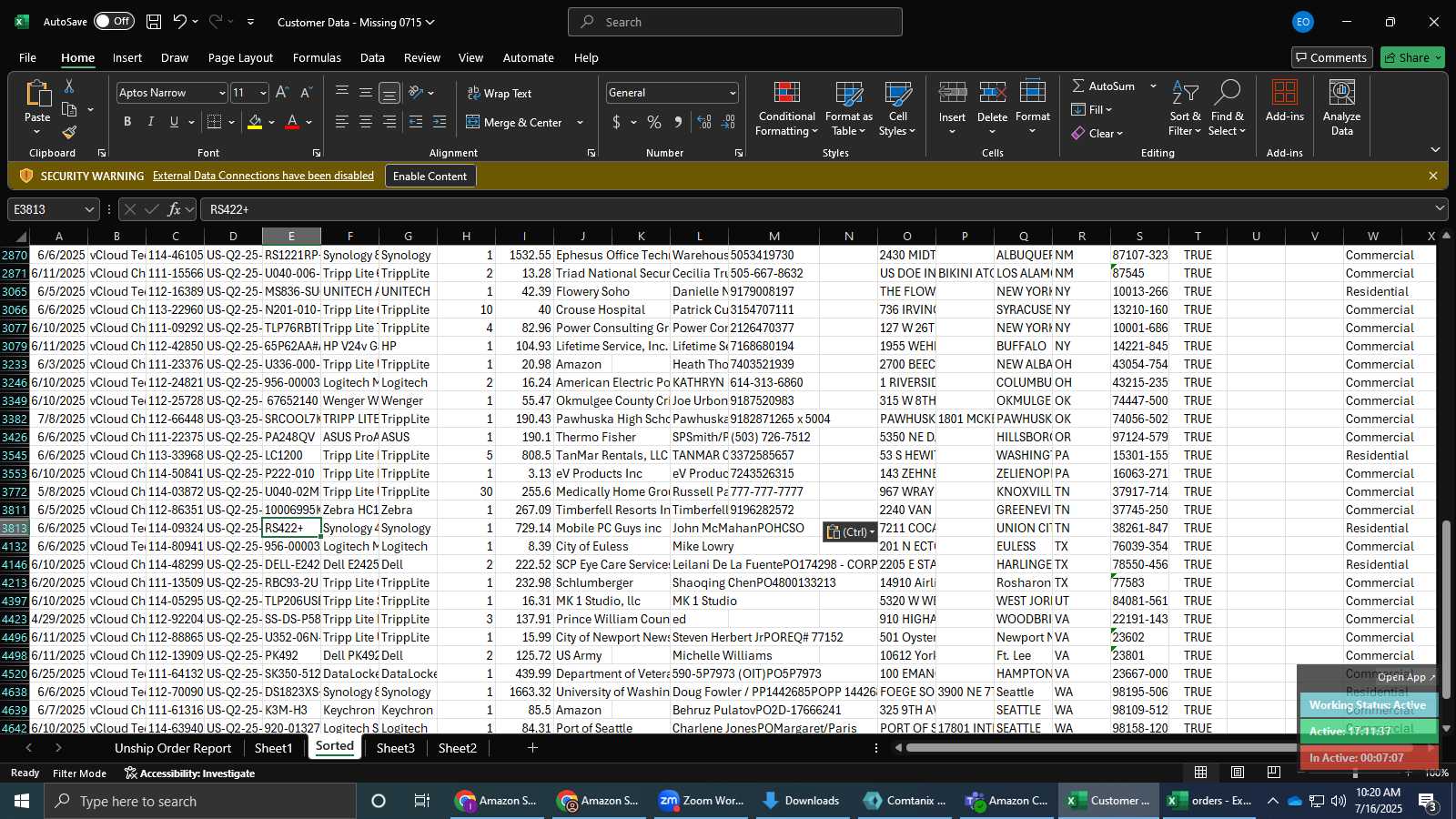Switch to Data ribbon tab
The width and height of the screenshot is (1456, 819).
tap(372, 57)
